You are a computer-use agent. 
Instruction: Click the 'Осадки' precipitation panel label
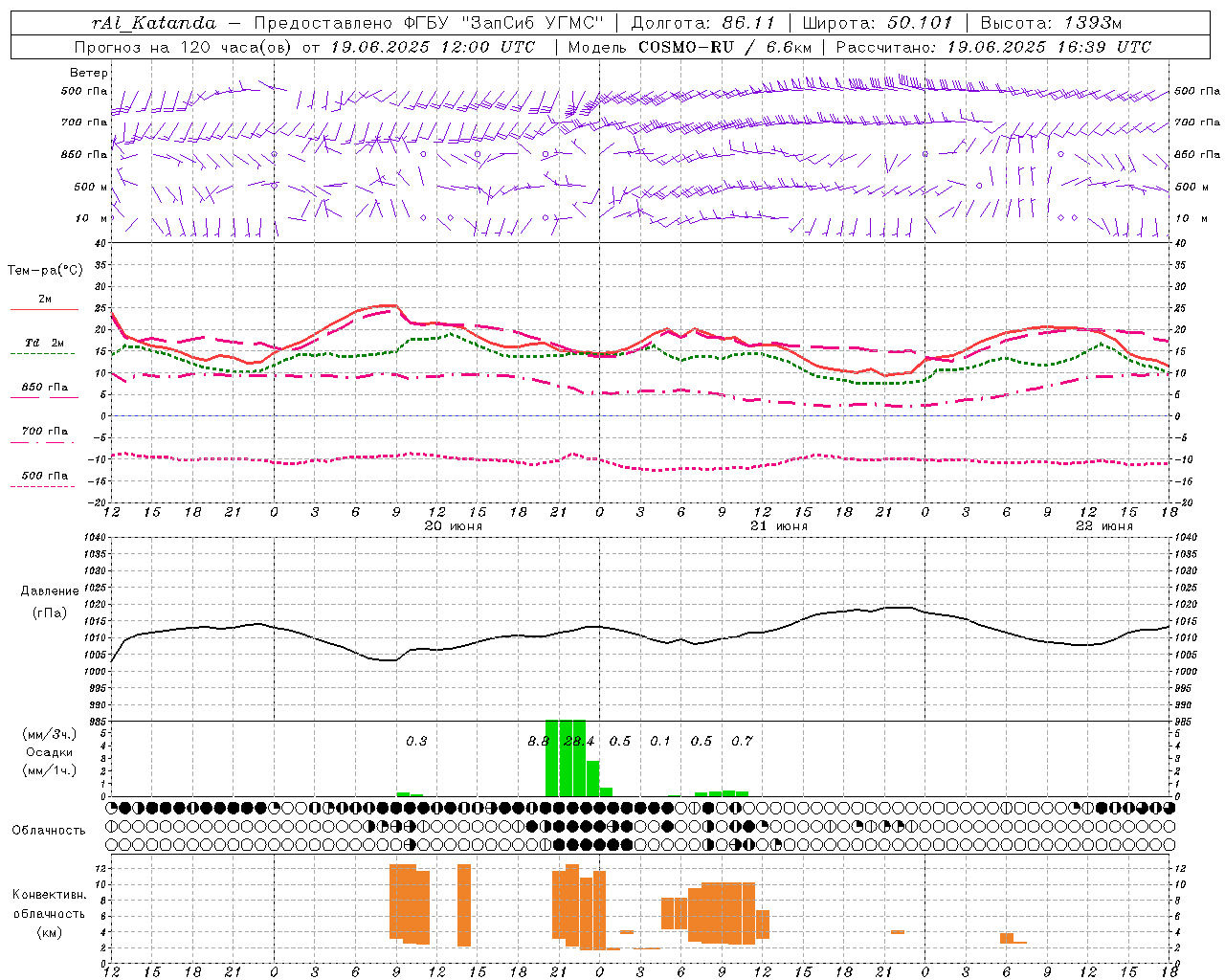point(49,753)
